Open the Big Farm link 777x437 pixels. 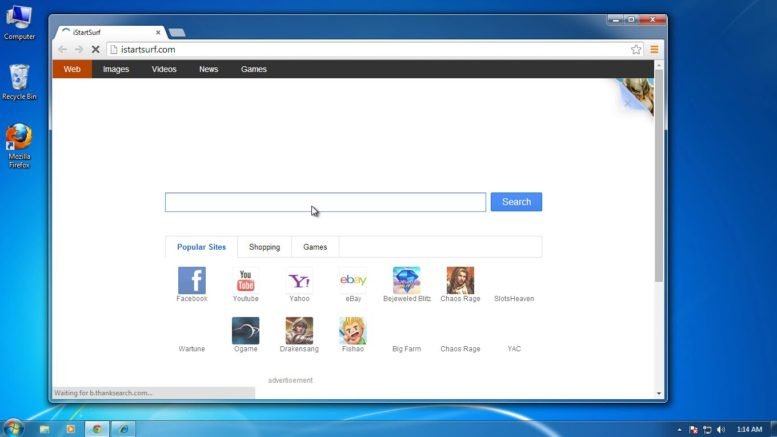pos(406,349)
